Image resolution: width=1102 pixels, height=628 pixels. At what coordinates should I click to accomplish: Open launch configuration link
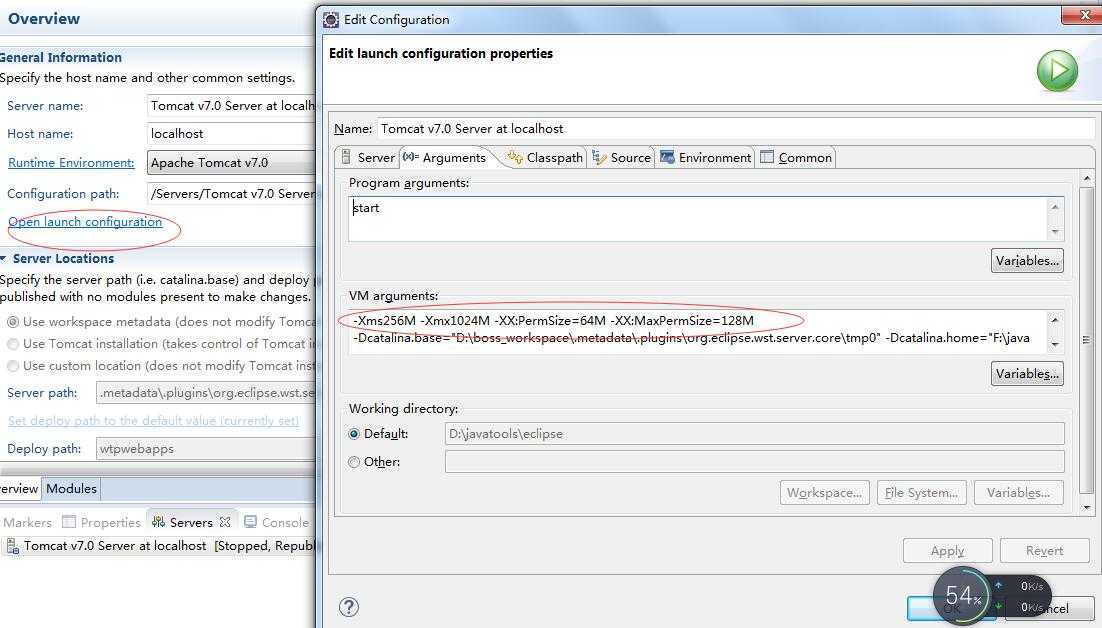[x=85, y=222]
